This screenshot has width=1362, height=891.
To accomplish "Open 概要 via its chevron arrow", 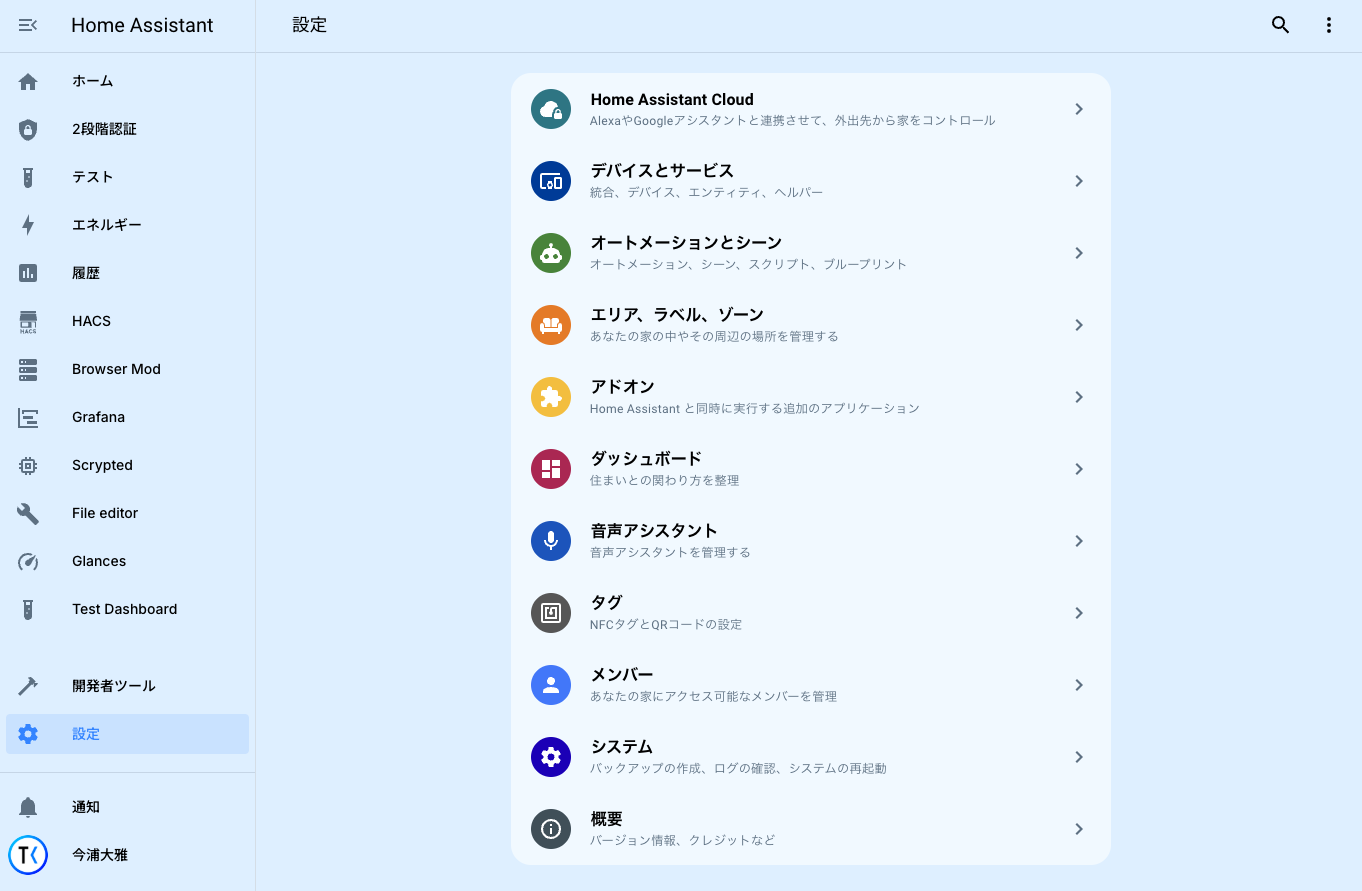I will click(x=1079, y=829).
